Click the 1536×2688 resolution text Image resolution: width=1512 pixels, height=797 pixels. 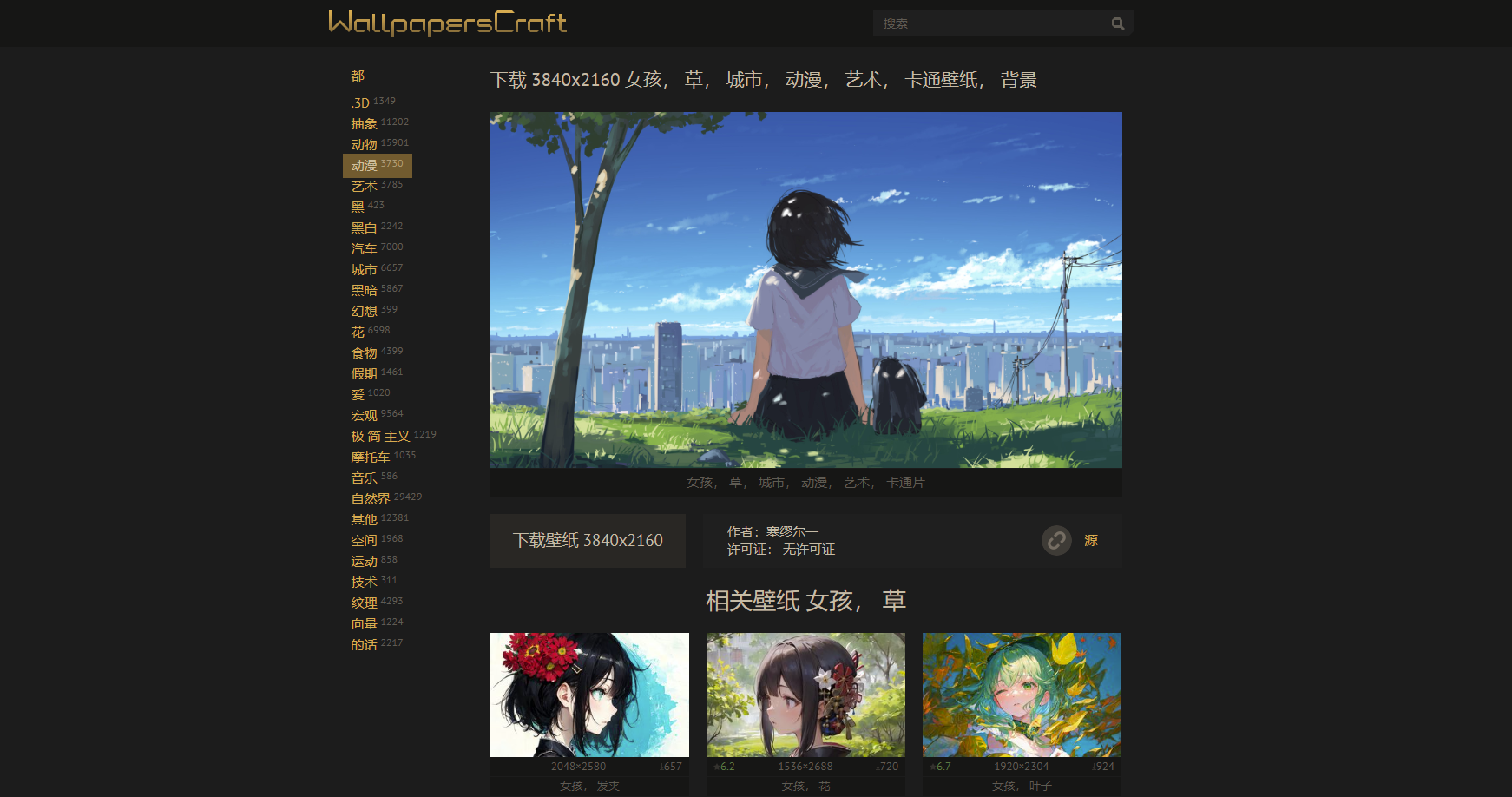(x=805, y=767)
